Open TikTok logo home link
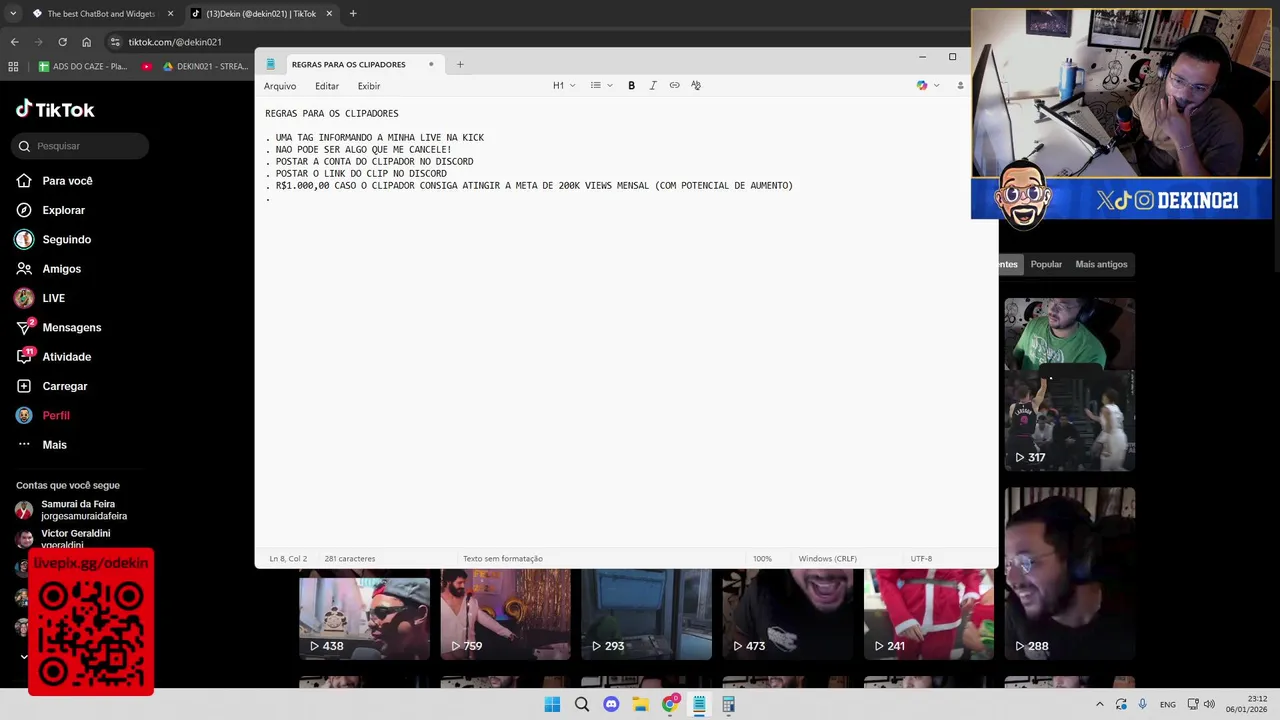This screenshot has height=720, width=1280. tap(55, 110)
